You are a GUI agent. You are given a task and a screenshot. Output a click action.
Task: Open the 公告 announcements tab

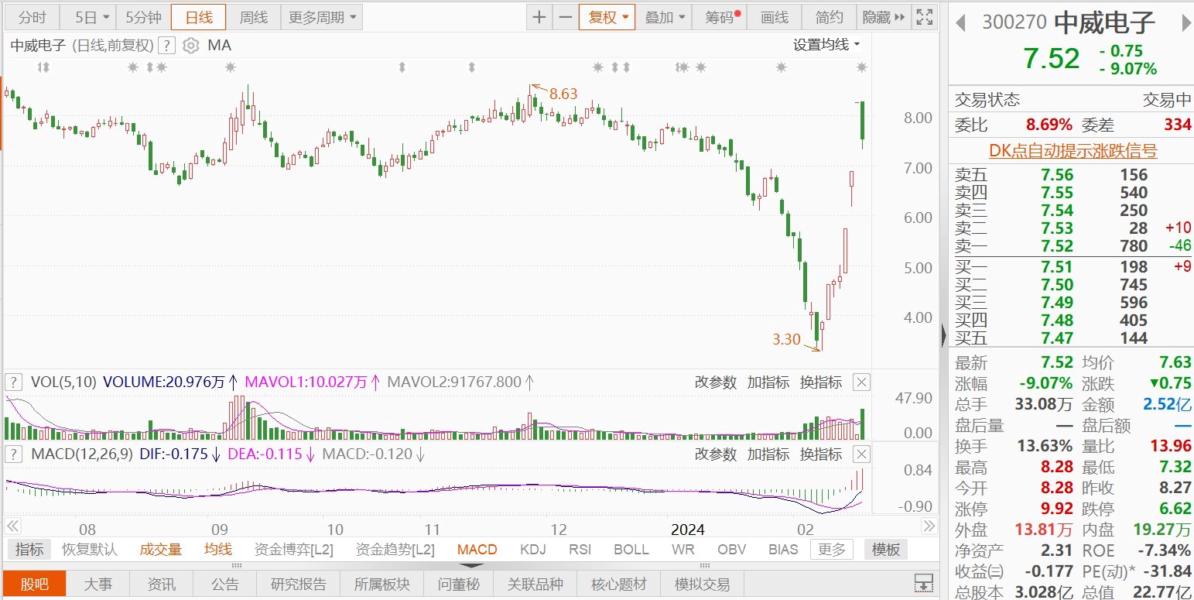pyautogui.click(x=225, y=584)
